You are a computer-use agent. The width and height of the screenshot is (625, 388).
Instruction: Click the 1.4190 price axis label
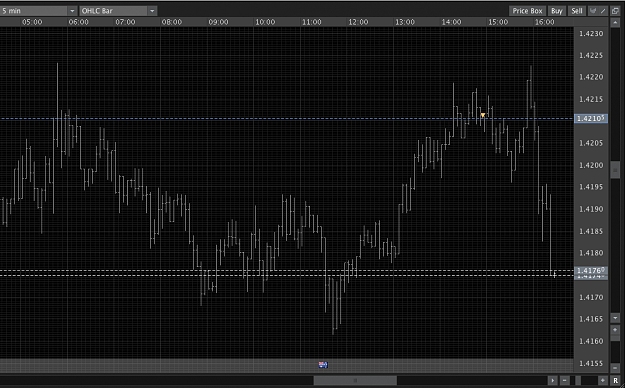click(x=591, y=209)
